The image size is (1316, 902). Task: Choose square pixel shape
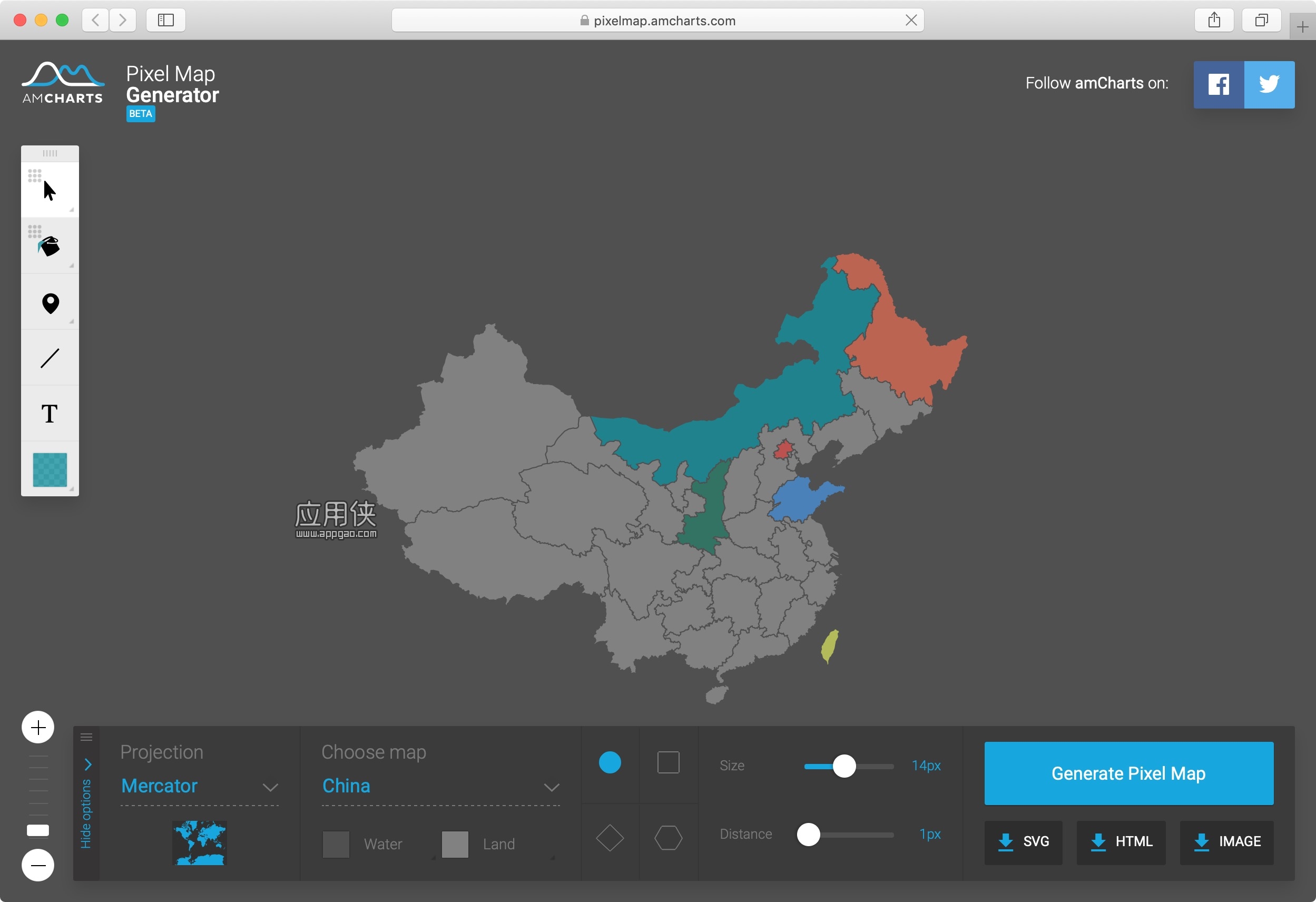pyautogui.click(x=668, y=762)
